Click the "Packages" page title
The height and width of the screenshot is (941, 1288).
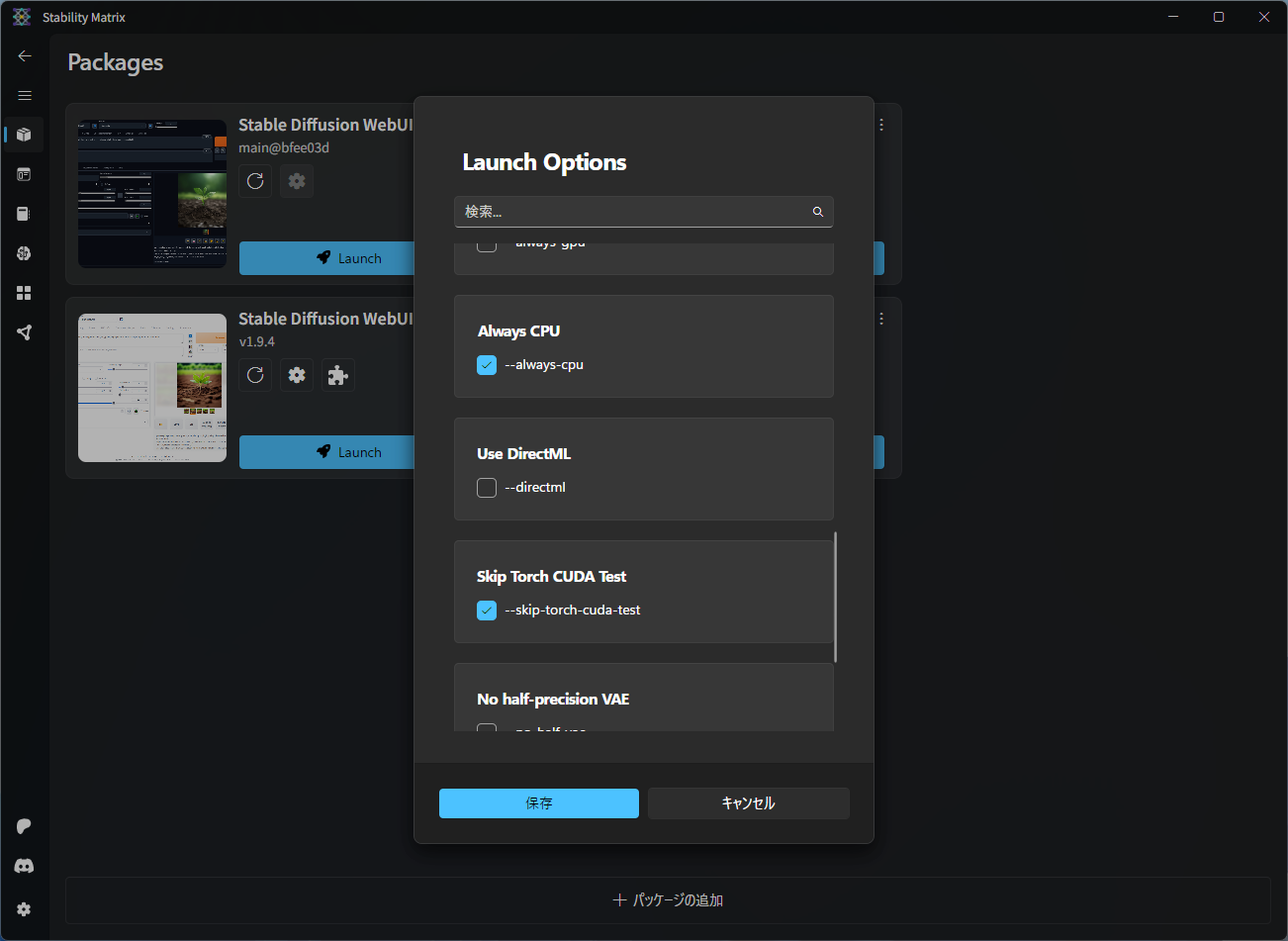116,62
